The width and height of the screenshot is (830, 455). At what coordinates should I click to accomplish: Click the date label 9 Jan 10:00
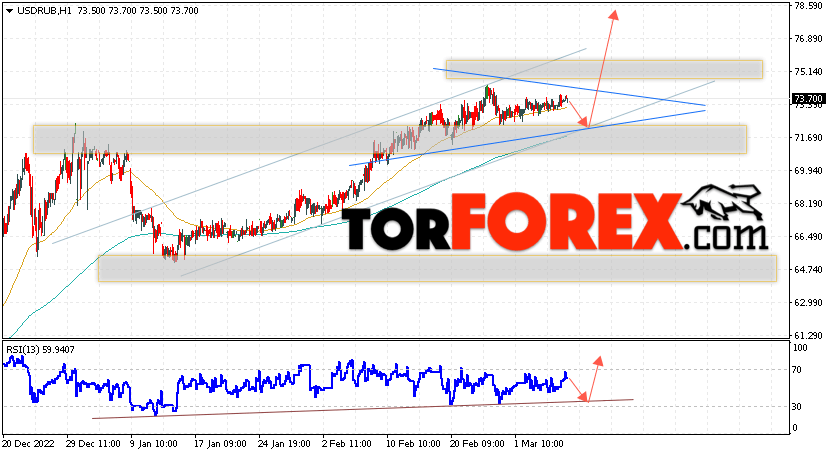point(154,444)
